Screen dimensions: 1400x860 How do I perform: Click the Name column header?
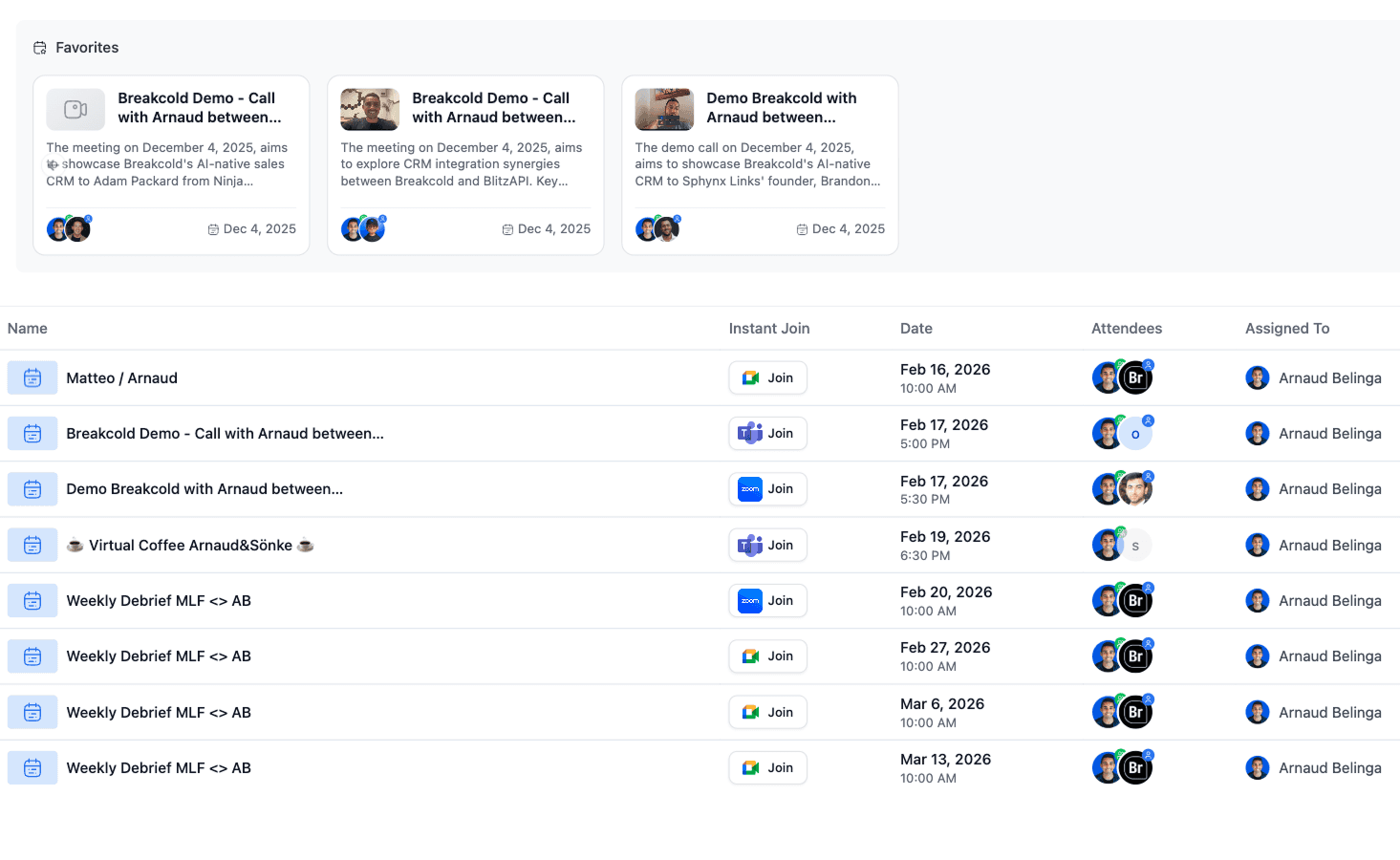click(27, 328)
